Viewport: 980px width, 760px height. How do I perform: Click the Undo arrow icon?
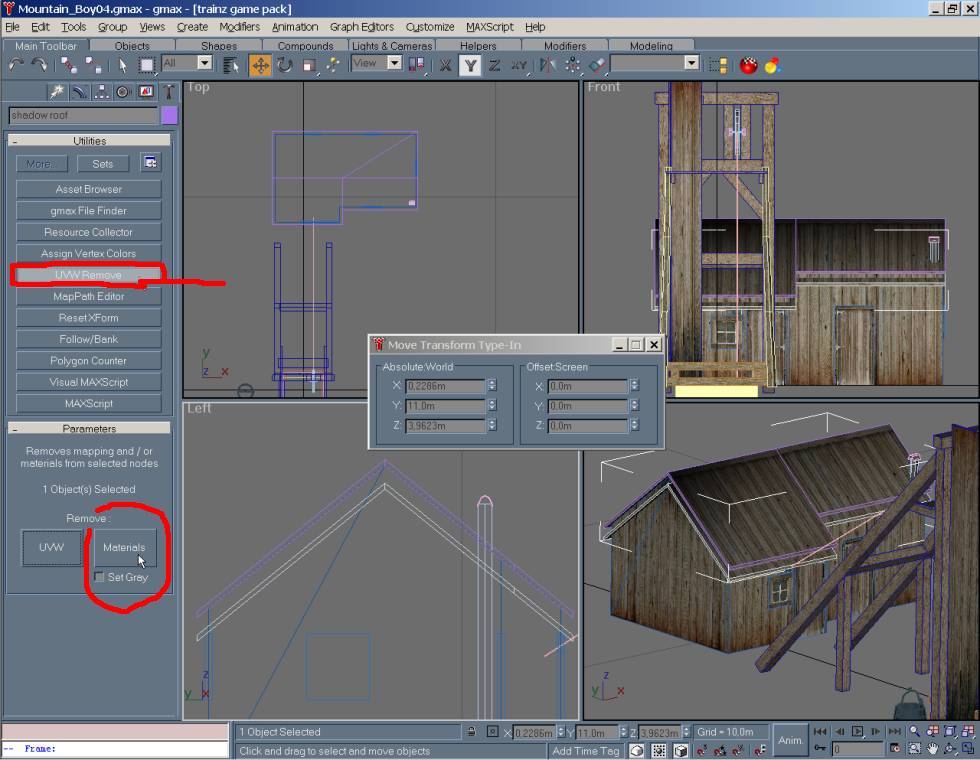16,65
